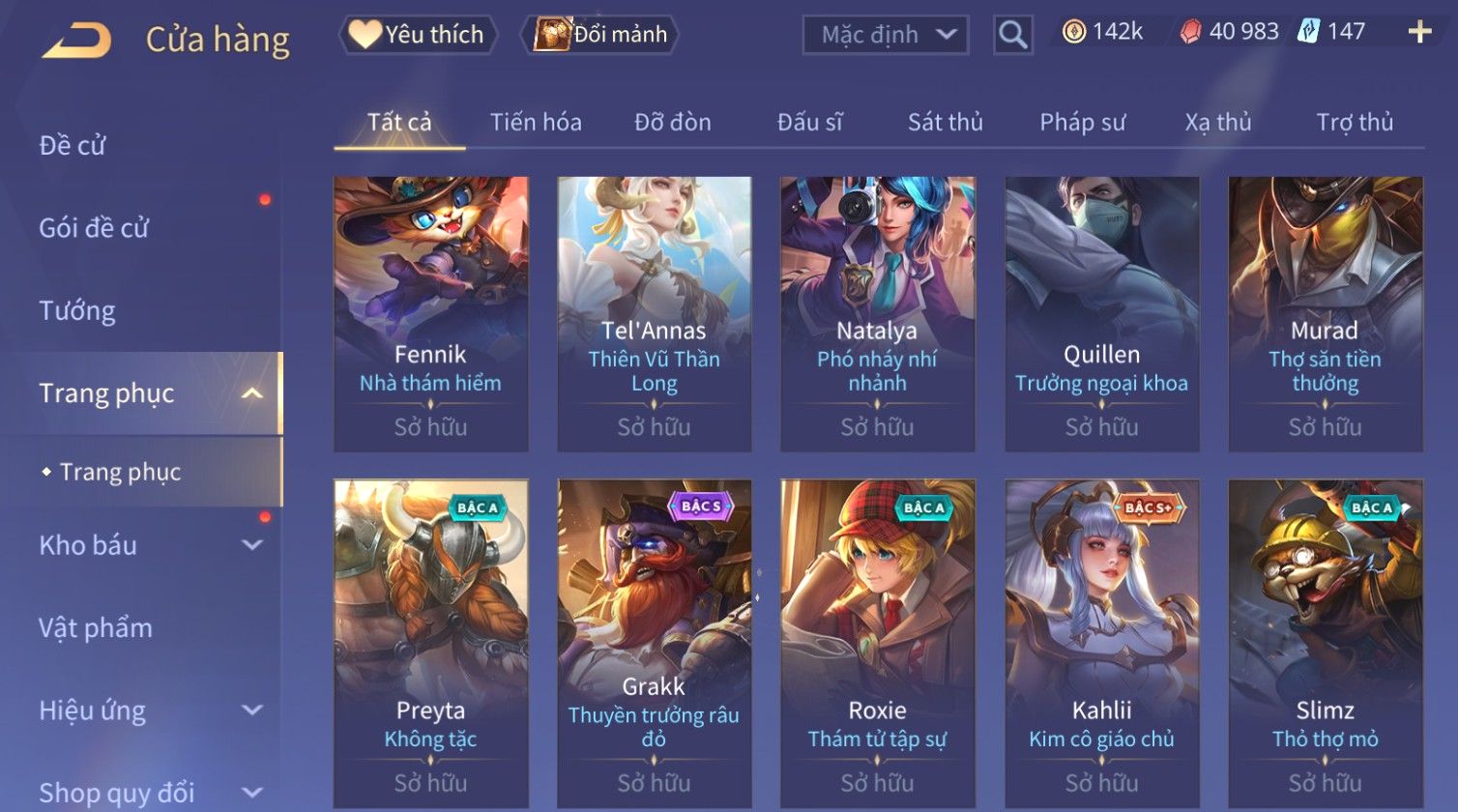Select the Fennik Nhà thám hiểm skin card
Image resolution: width=1458 pixels, height=812 pixels.
pos(430,314)
